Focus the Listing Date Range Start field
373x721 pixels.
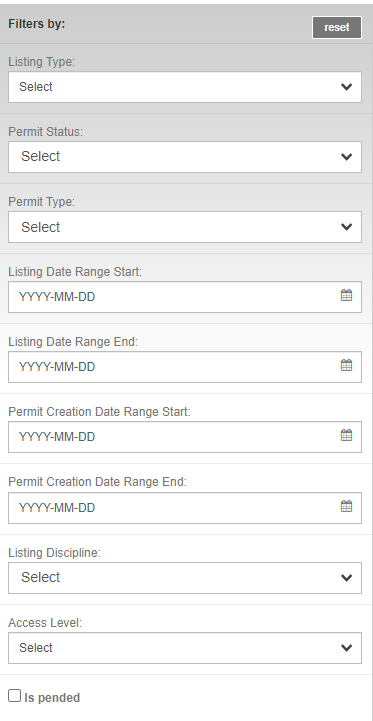click(x=185, y=297)
